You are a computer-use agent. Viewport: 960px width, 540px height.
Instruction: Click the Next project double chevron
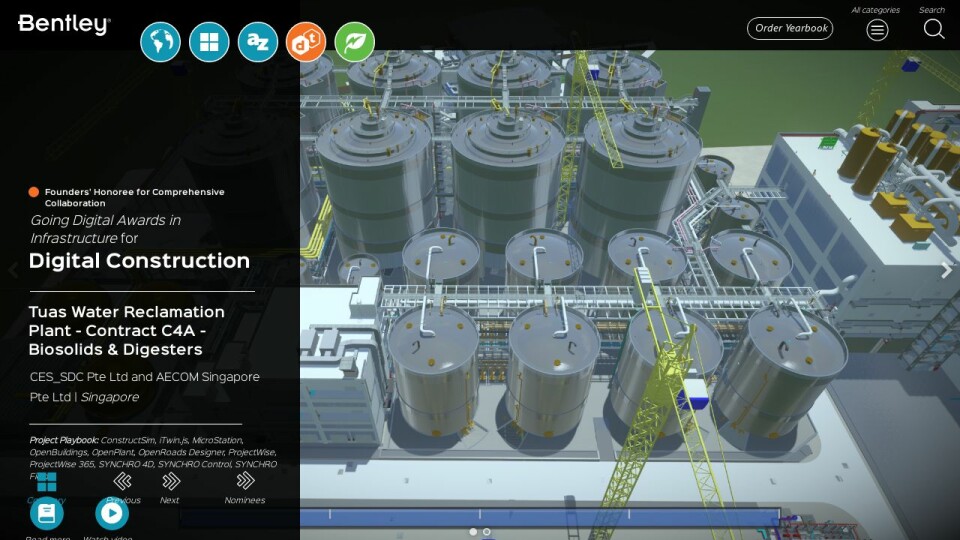pos(171,481)
